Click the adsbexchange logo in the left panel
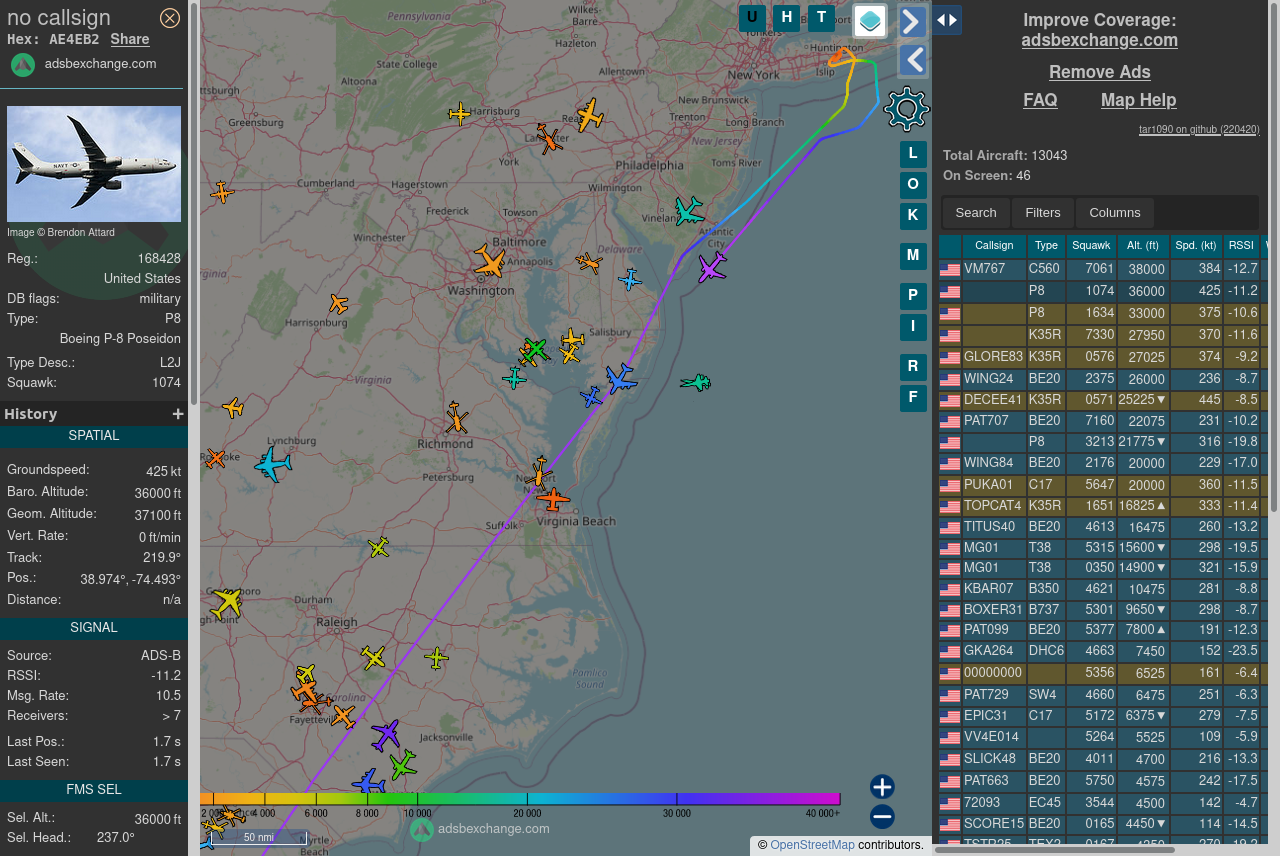 tap(23, 64)
